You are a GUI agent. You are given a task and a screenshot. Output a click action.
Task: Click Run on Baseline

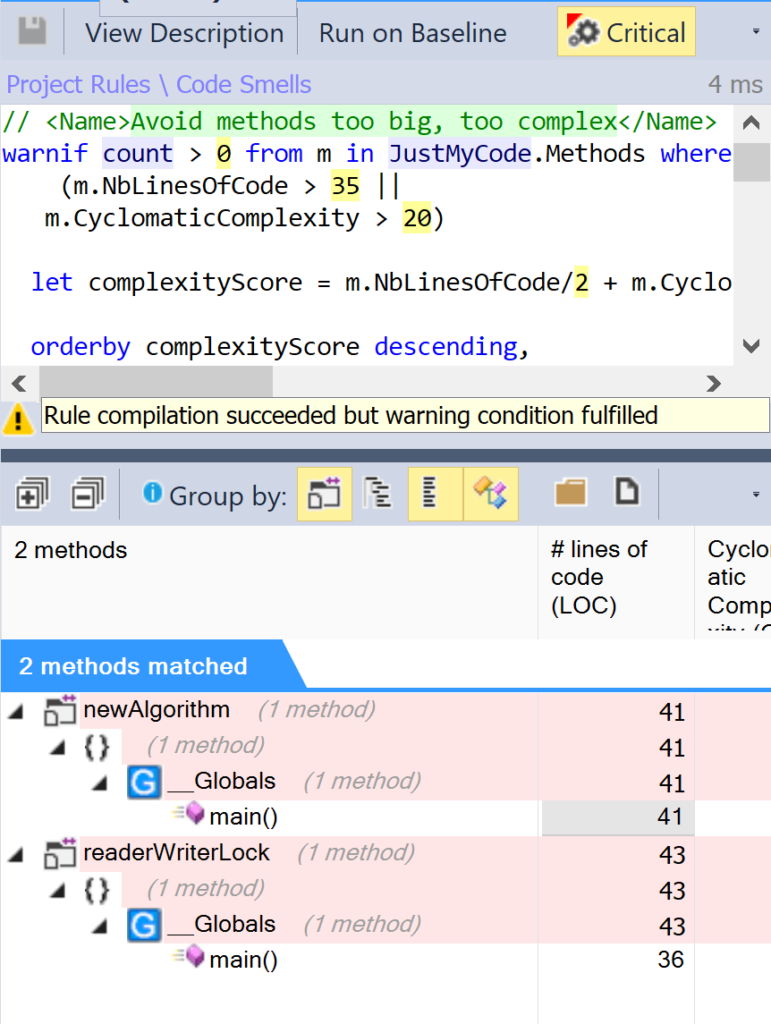tap(412, 33)
